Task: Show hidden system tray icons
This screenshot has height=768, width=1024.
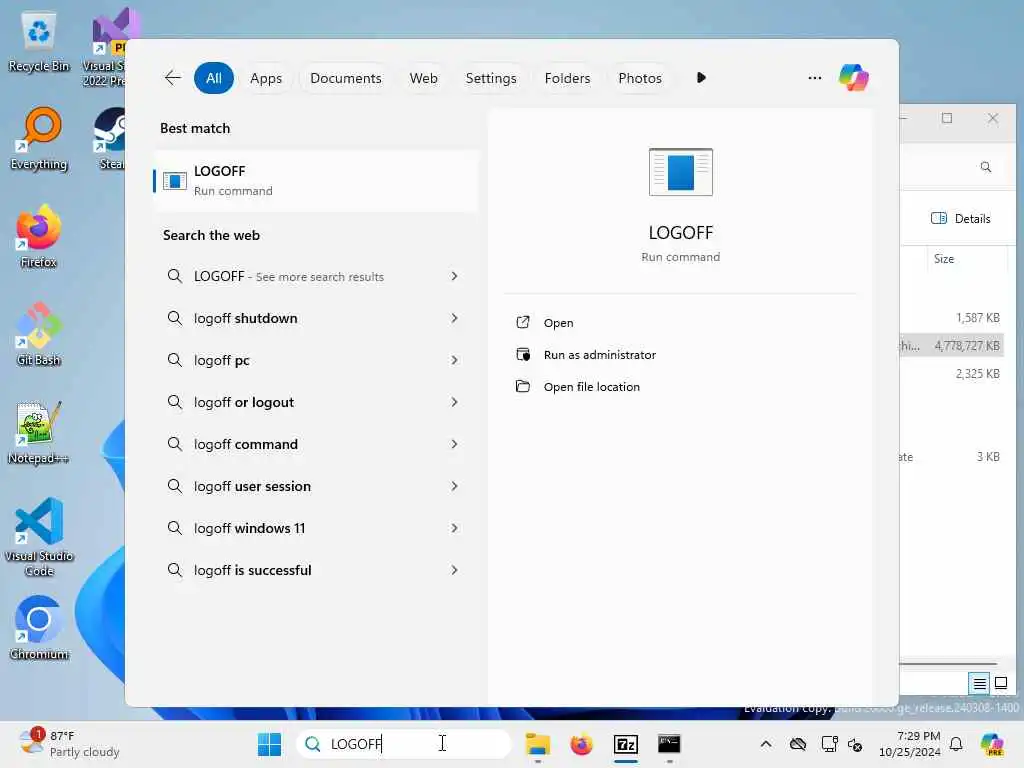Action: click(x=765, y=744)
